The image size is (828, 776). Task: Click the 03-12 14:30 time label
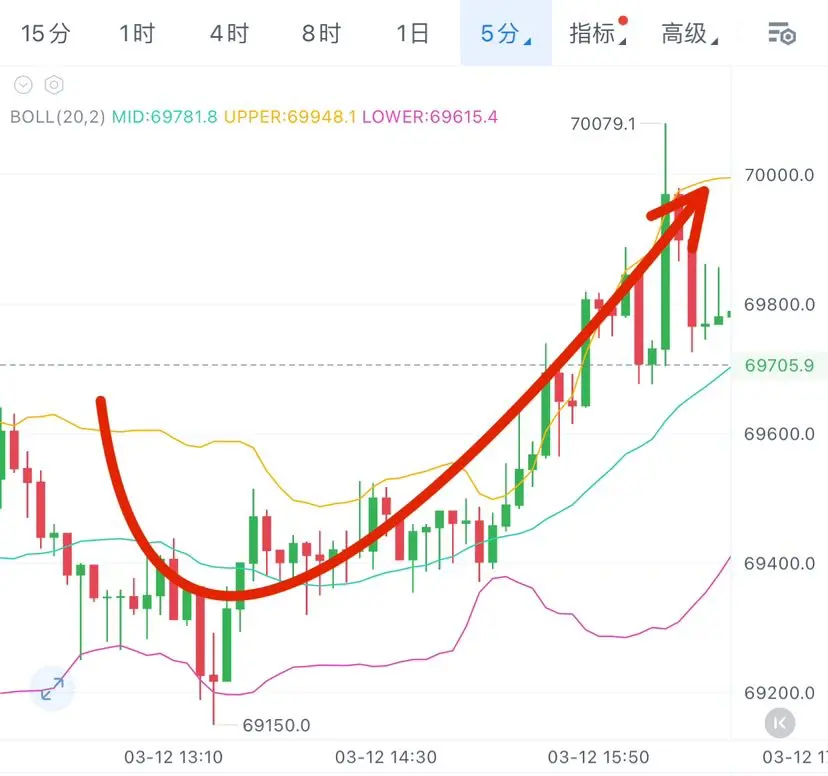(385, 757)
